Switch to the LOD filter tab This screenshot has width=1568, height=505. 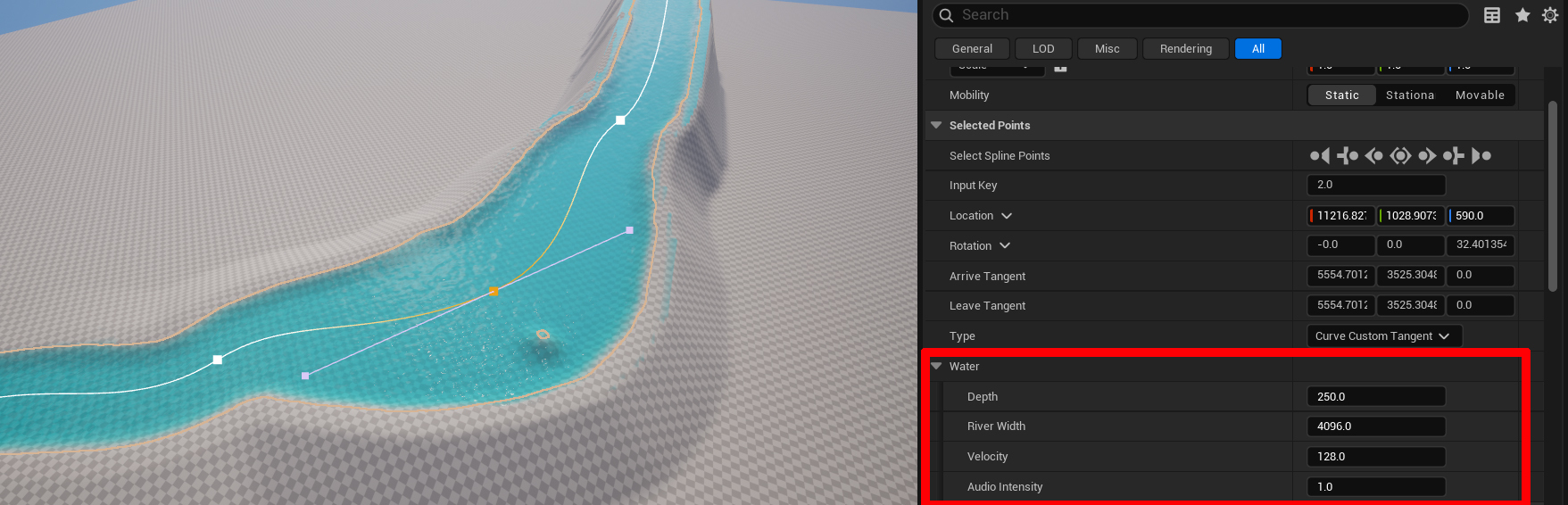1043,49
